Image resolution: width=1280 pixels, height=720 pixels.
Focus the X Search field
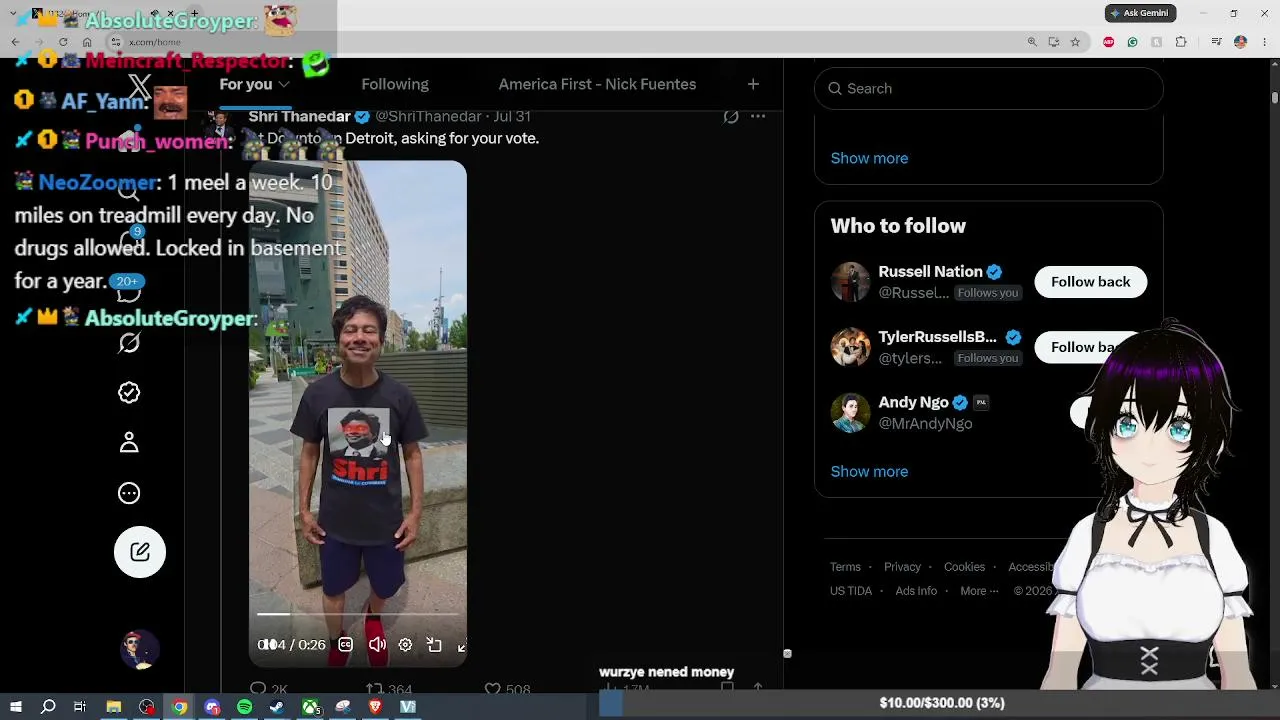coord(989,89)
